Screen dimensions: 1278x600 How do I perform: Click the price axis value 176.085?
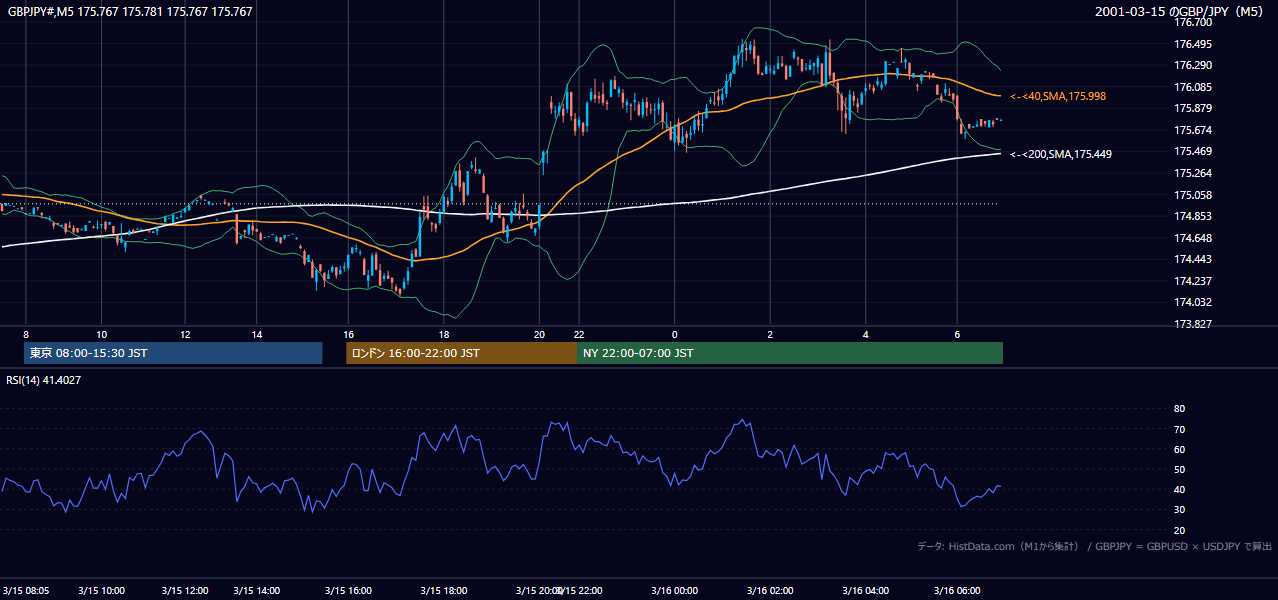click(x=1193, y=87)
